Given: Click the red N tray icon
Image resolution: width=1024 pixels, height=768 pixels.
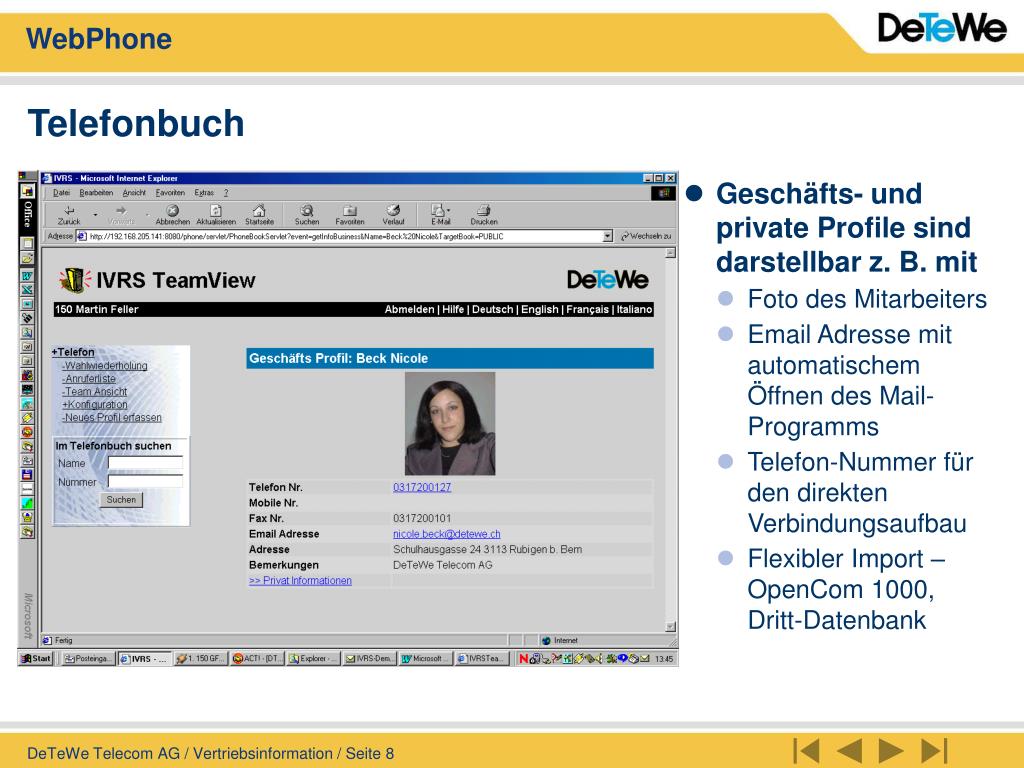Looking at the screenshot, I should [x=523, y=658].
